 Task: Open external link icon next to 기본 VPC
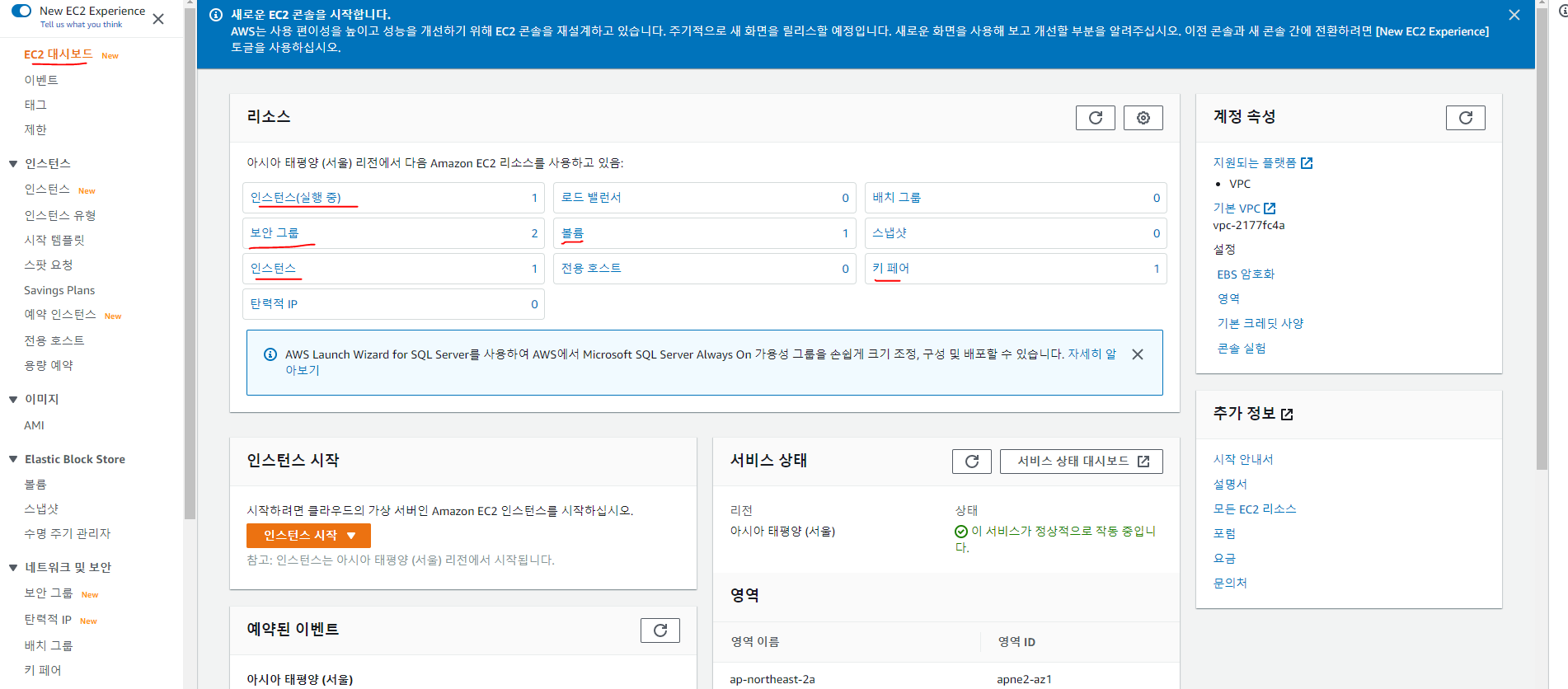(1270, 209)
